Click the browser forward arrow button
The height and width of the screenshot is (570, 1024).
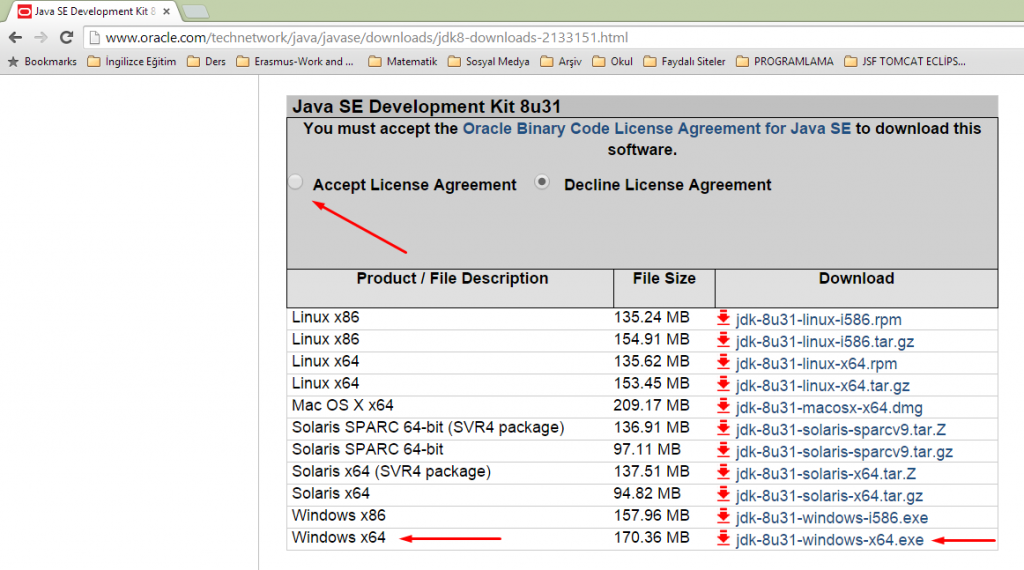tap(41, 38)
